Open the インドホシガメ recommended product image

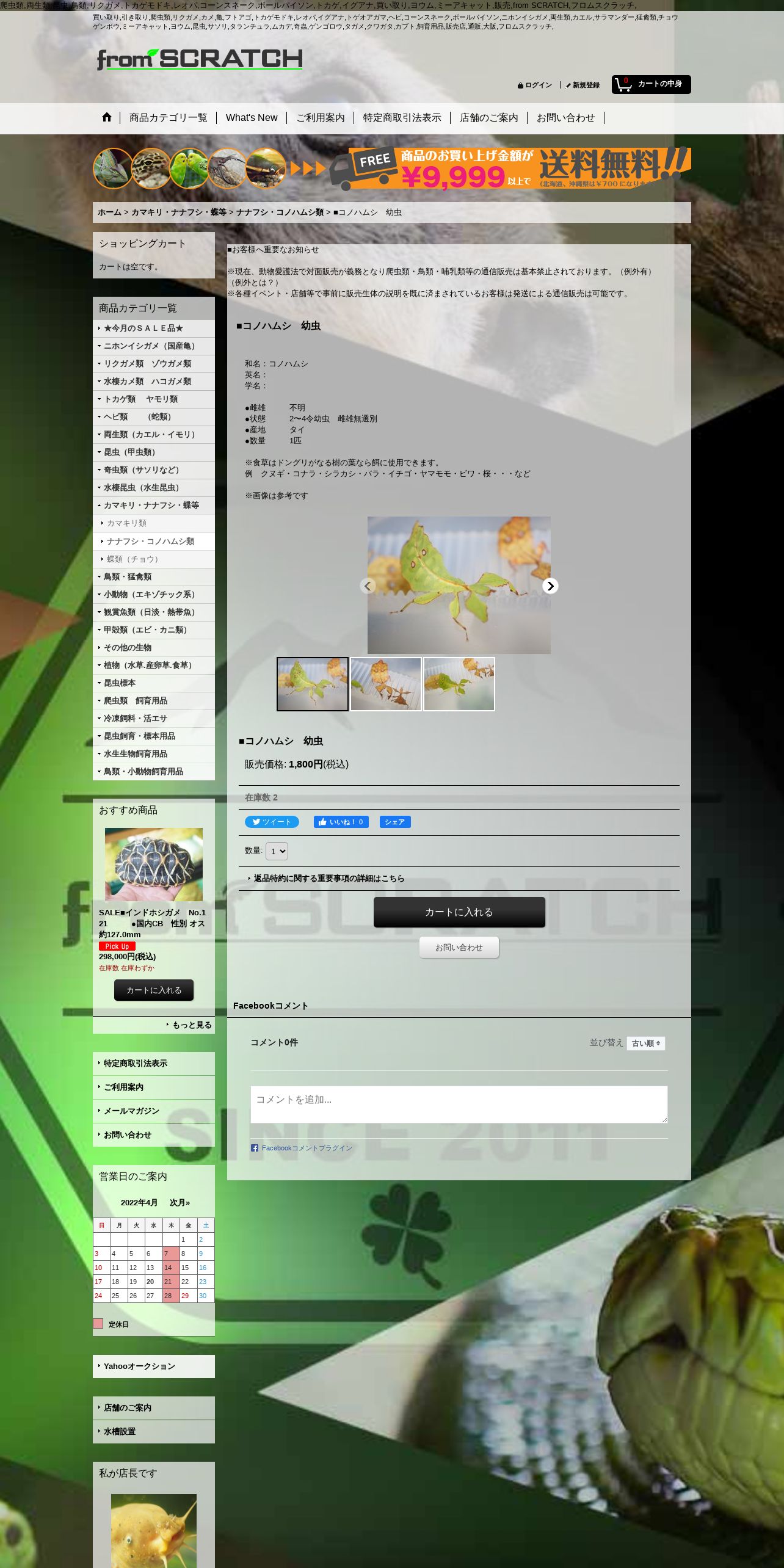(154, 865)
